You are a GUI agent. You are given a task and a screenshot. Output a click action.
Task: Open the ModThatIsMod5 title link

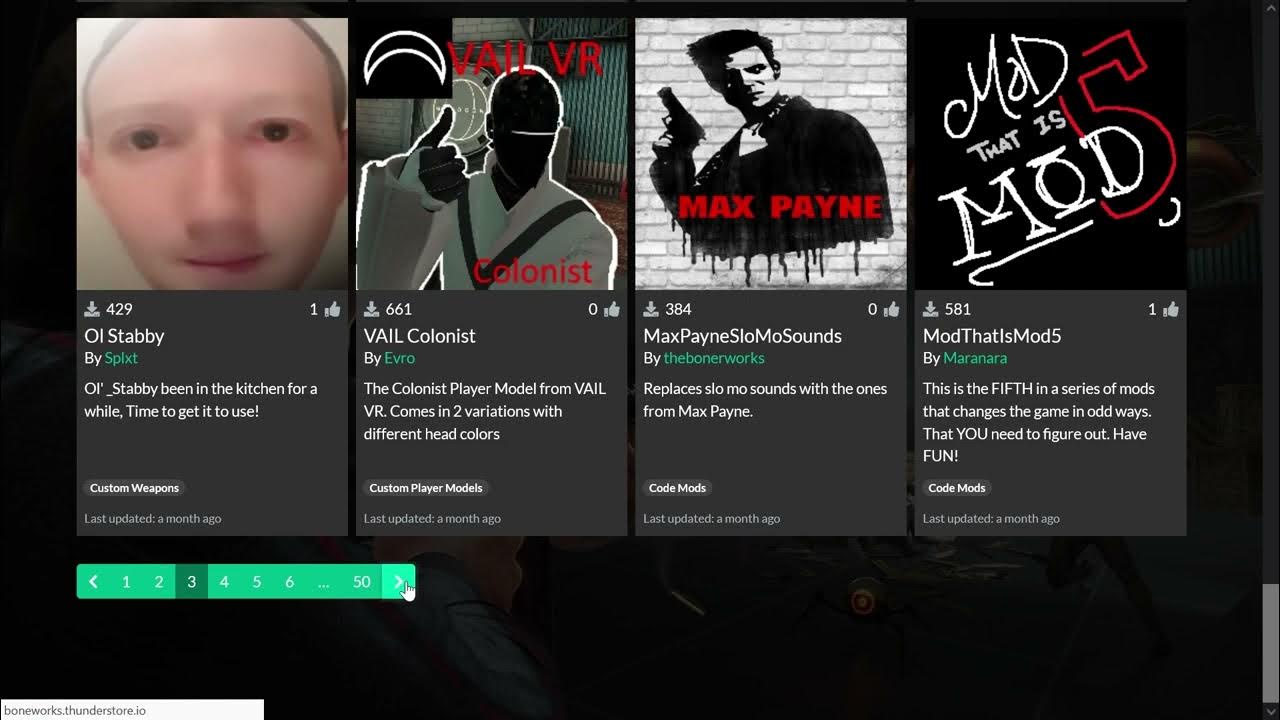point(992,336)
